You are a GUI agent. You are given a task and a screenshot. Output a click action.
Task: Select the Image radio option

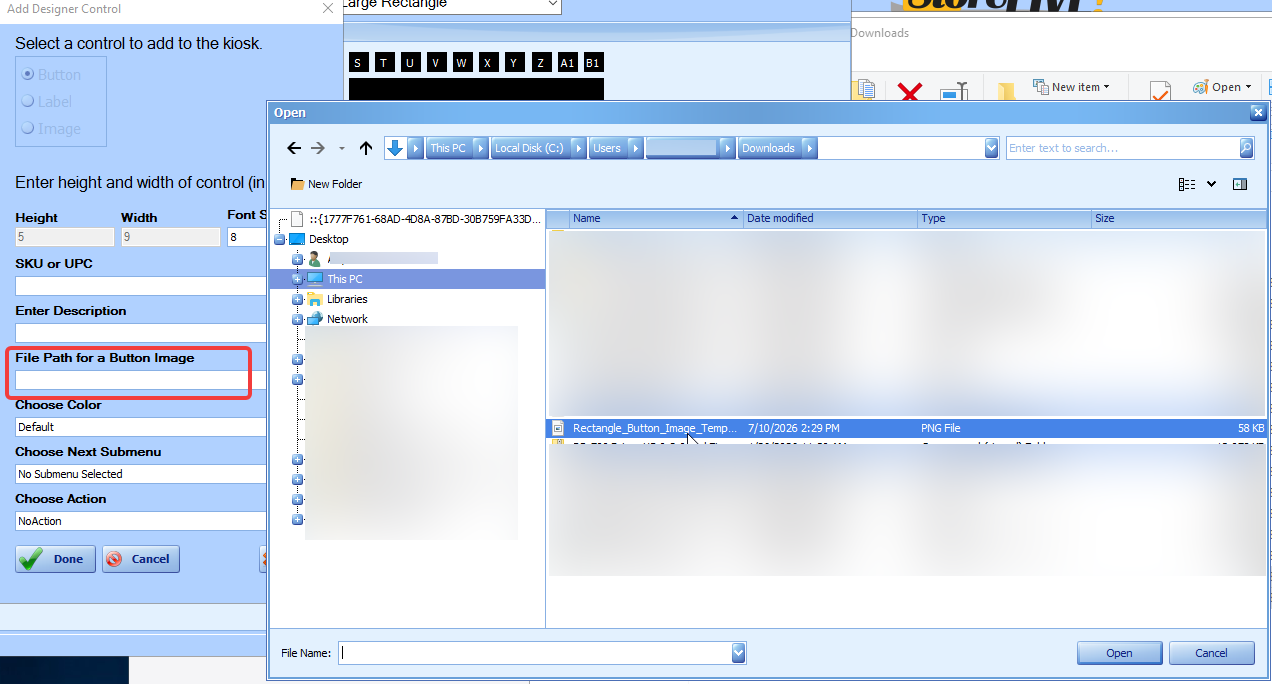point(28,128)
